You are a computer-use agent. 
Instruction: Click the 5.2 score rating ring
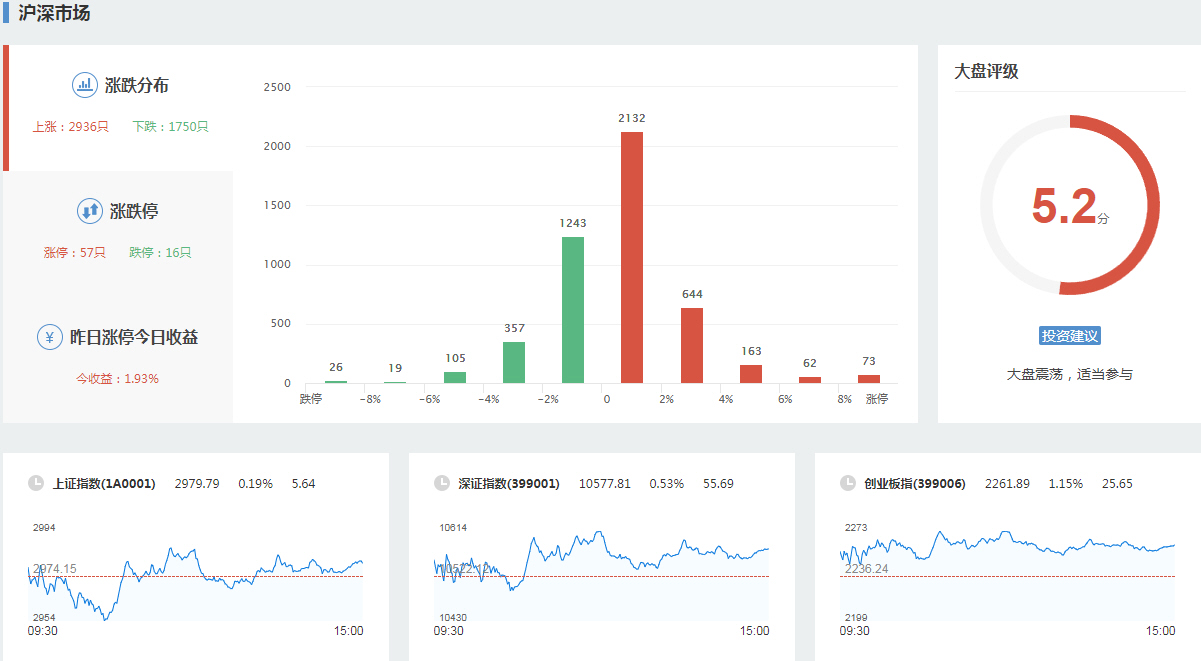click(x=1069, y=205)
